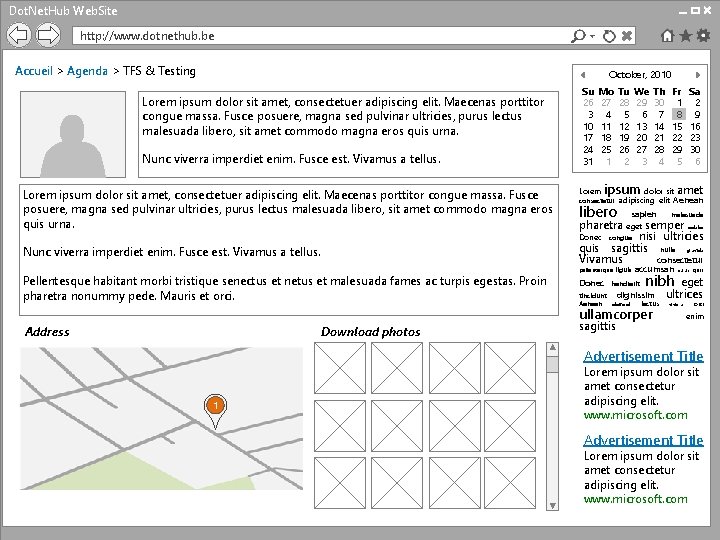Click the photo gallery scrollbar thumb
The height and width of the screenshot is (540, 720).
[x=552, y=364]
